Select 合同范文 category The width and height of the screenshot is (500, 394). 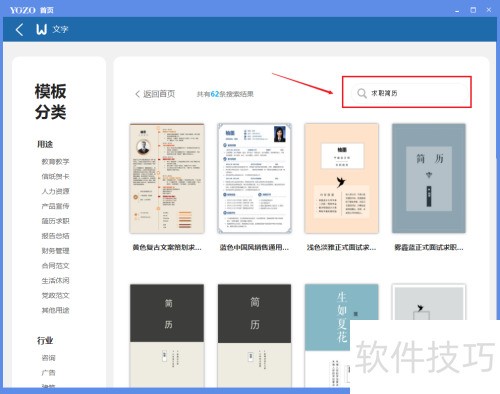pyautogui.click(x=55, y=266)
